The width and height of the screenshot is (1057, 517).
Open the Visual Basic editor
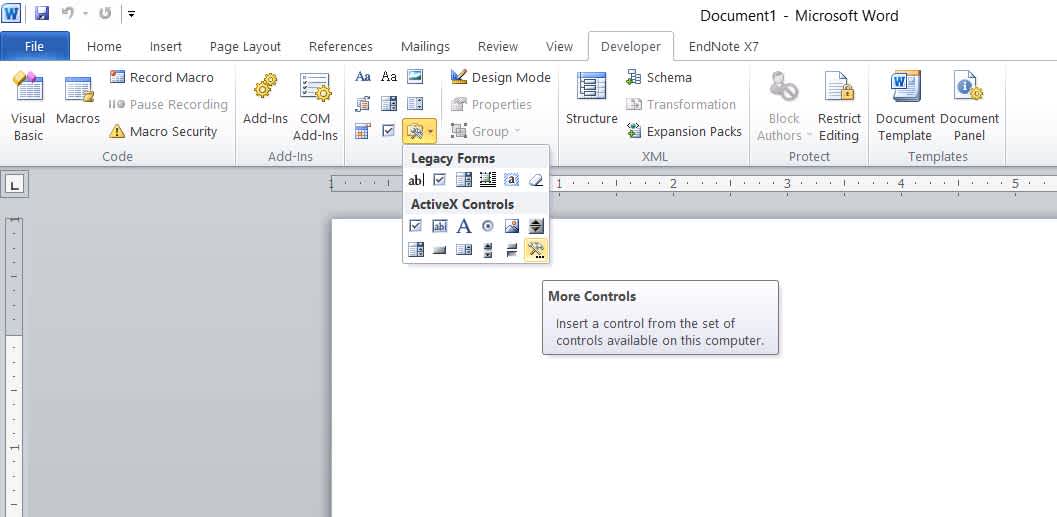click(x=28, y=107)
